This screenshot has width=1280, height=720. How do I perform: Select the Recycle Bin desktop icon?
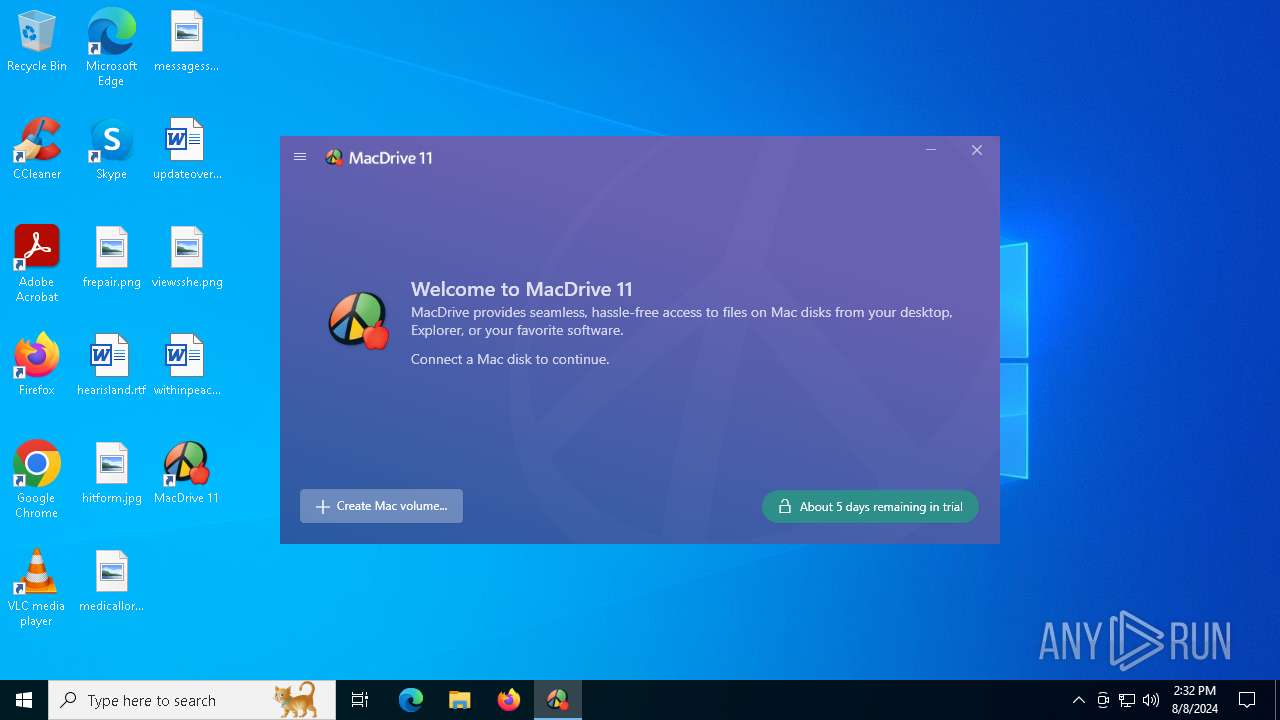37,42
